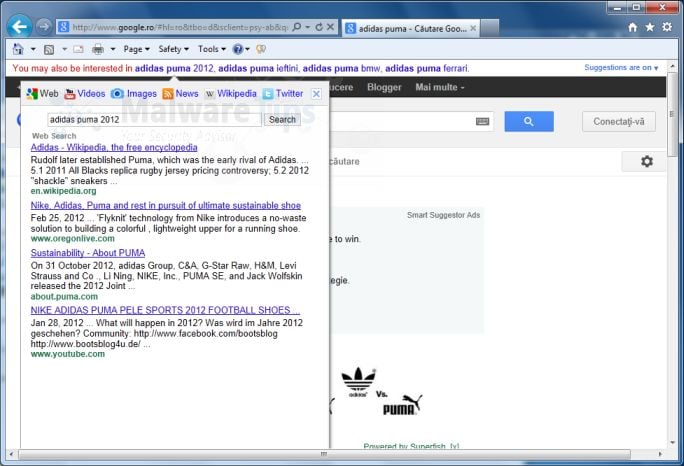684x466 pixels.
Task: Expand the address bar dropdown arrow
Action: click(x=308, y=27)
